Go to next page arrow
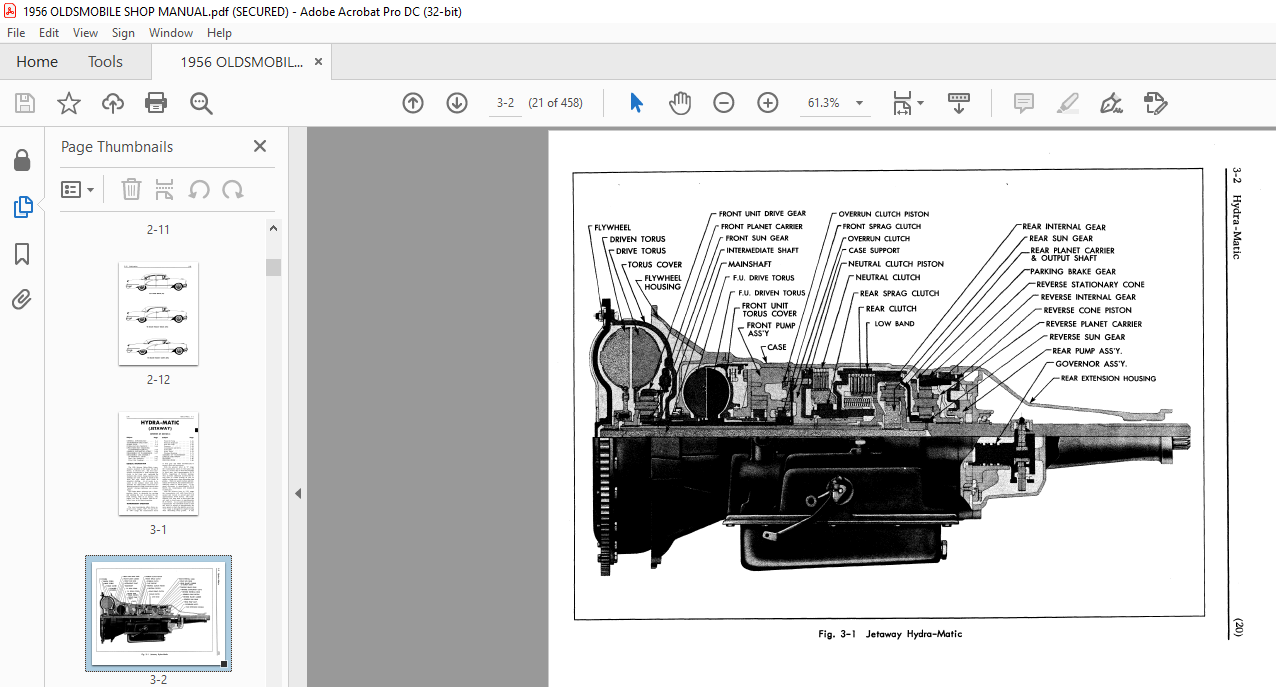Image resolution: width=1276 pixels, height=687 pixels. coord(457,103)
